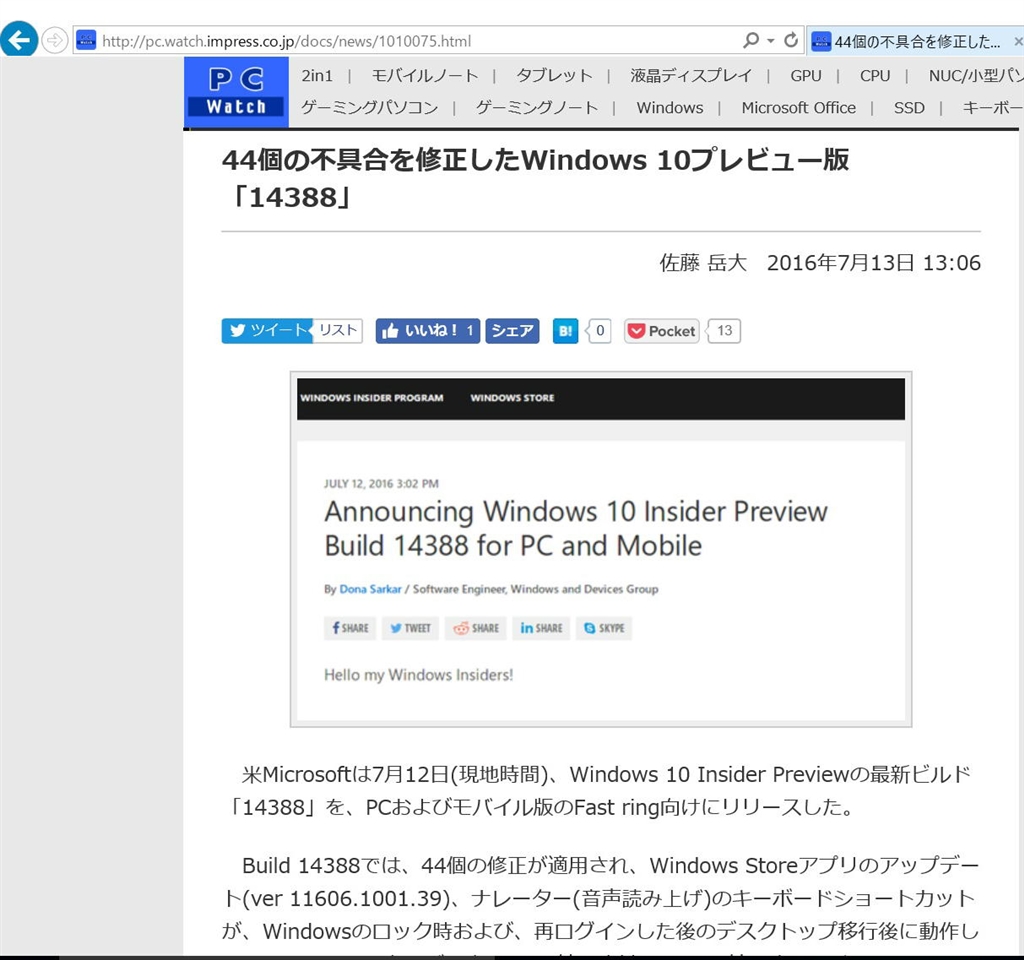Reload the page with refresh icon
Image resolution: width=1024 pixels, height=960 pixels.
tap(791, 40)
